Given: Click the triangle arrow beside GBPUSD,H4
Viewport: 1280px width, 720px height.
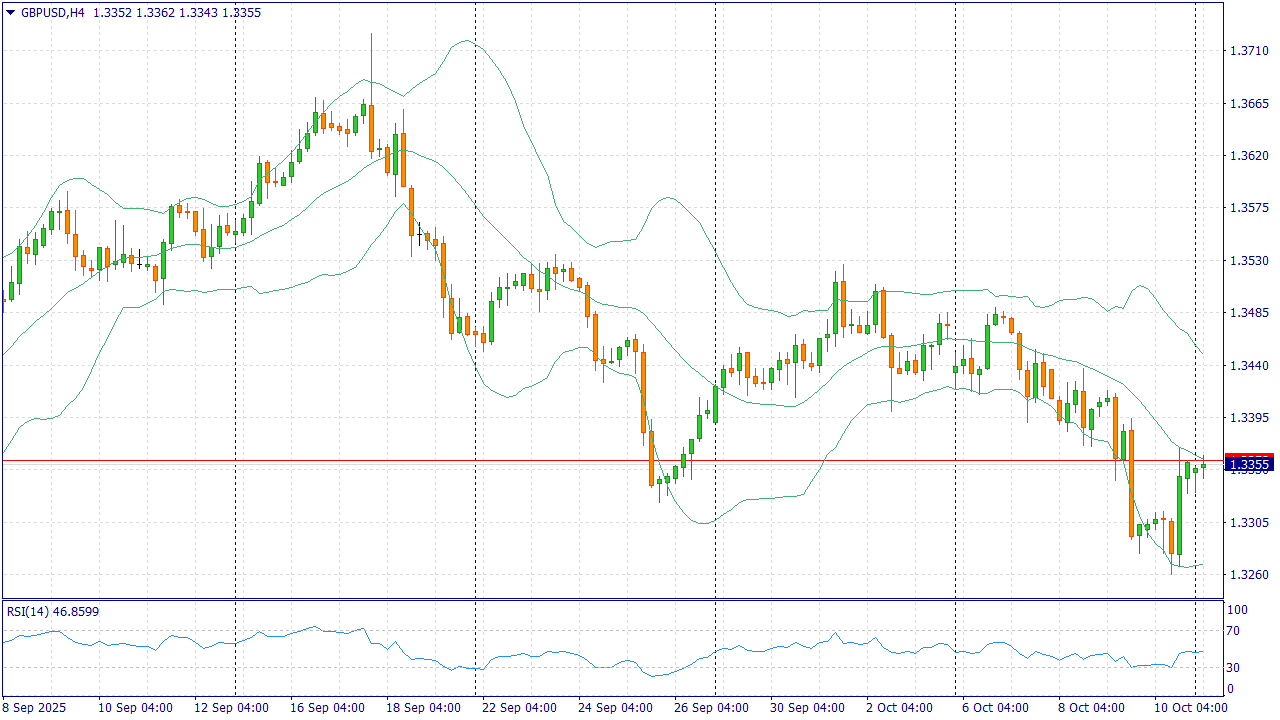Looking at the screenshot, I should (10, 13).
